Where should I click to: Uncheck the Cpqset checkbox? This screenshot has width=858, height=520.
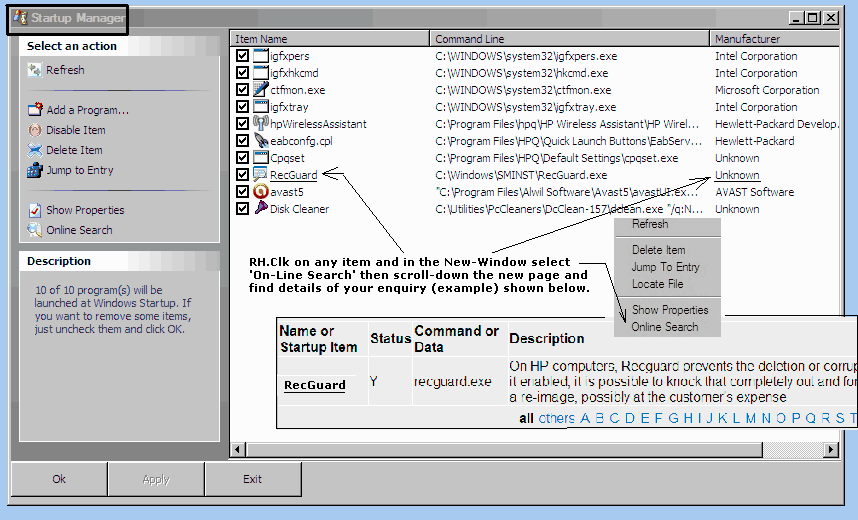click(242, 158)
